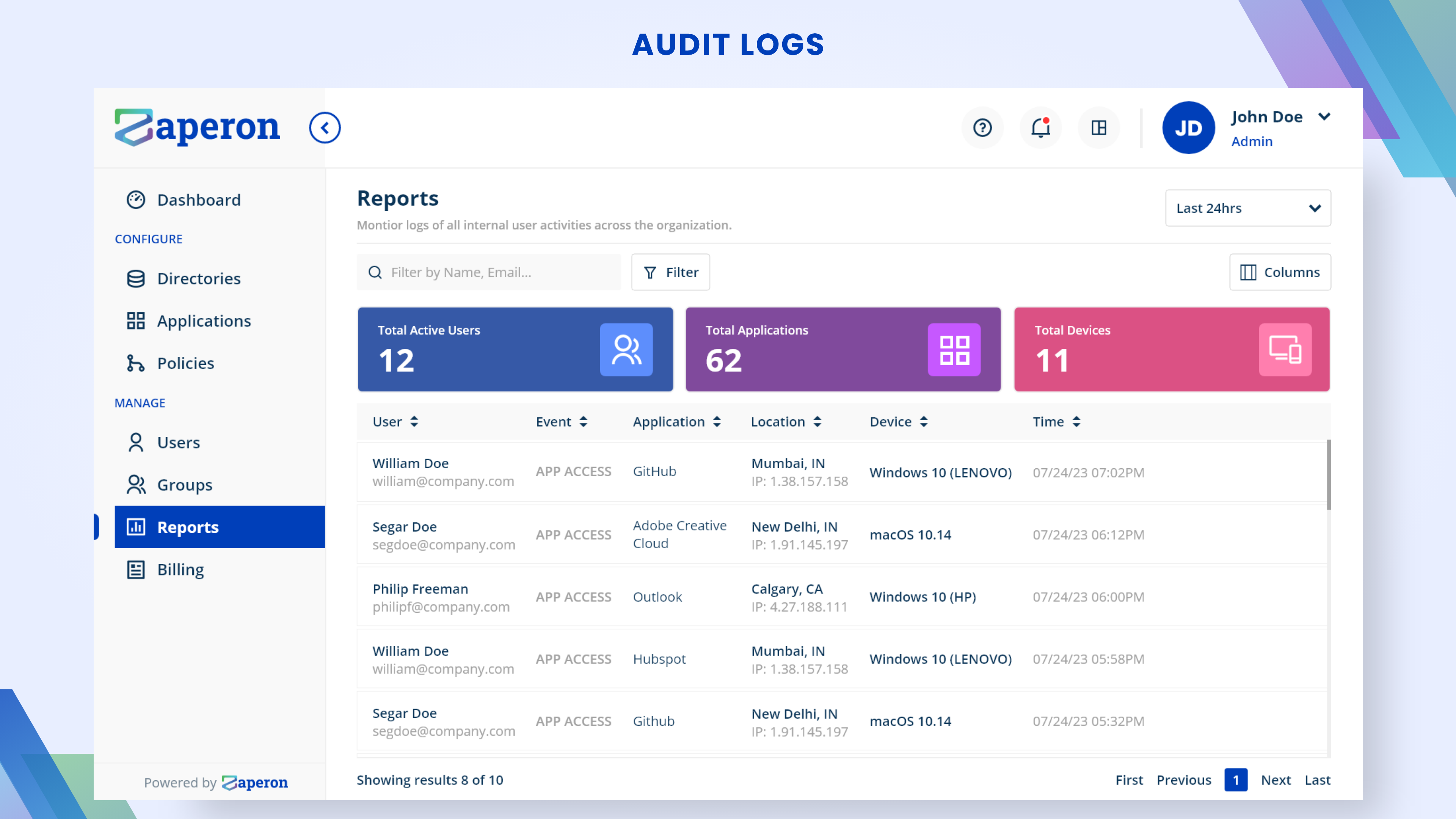Click the Total Devices icon
The width and height of the screenshot is (1456, 819).
(x=1284, y=349)
